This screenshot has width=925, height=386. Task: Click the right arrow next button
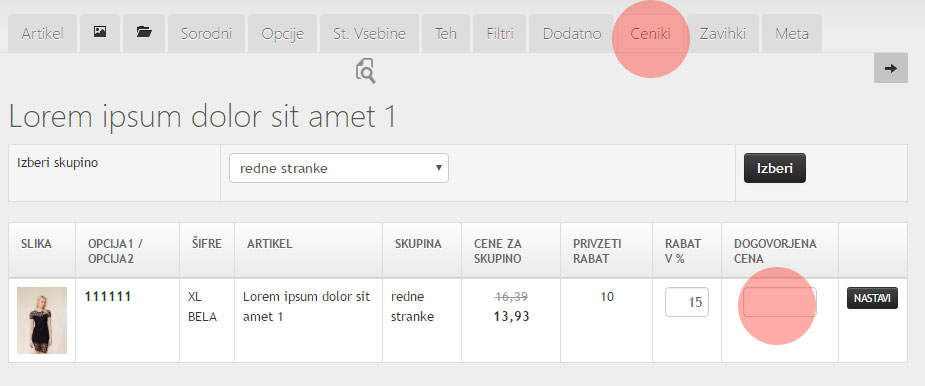890,68
